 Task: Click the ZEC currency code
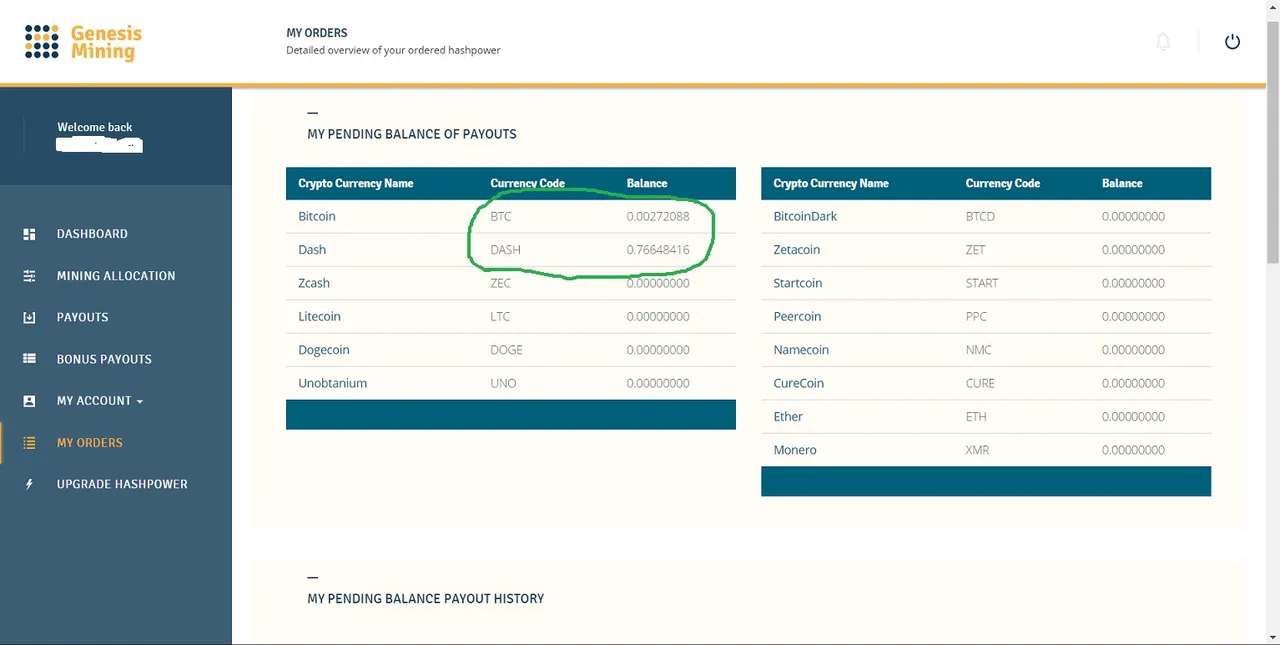(500, 283)
